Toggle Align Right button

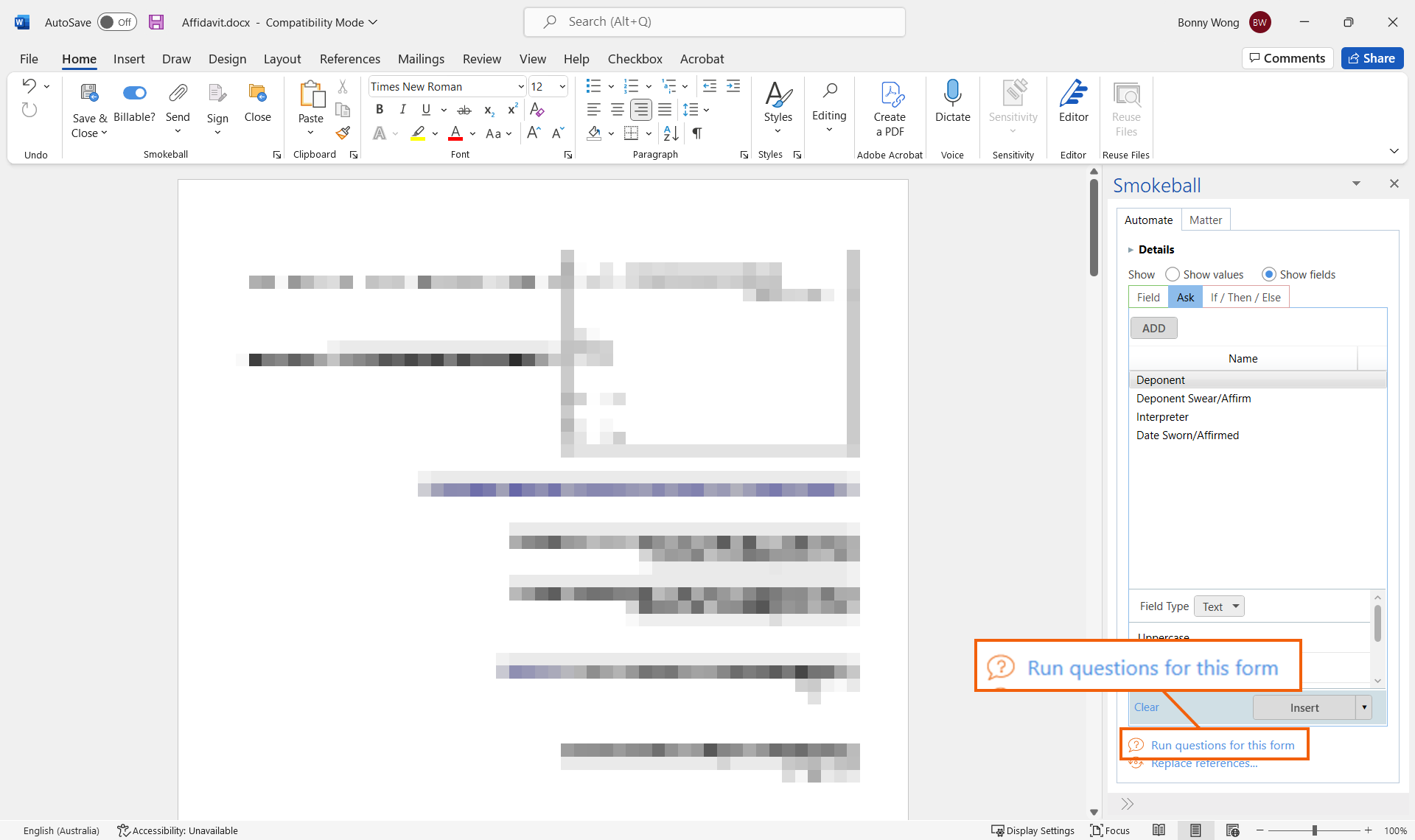pos(641,110)
